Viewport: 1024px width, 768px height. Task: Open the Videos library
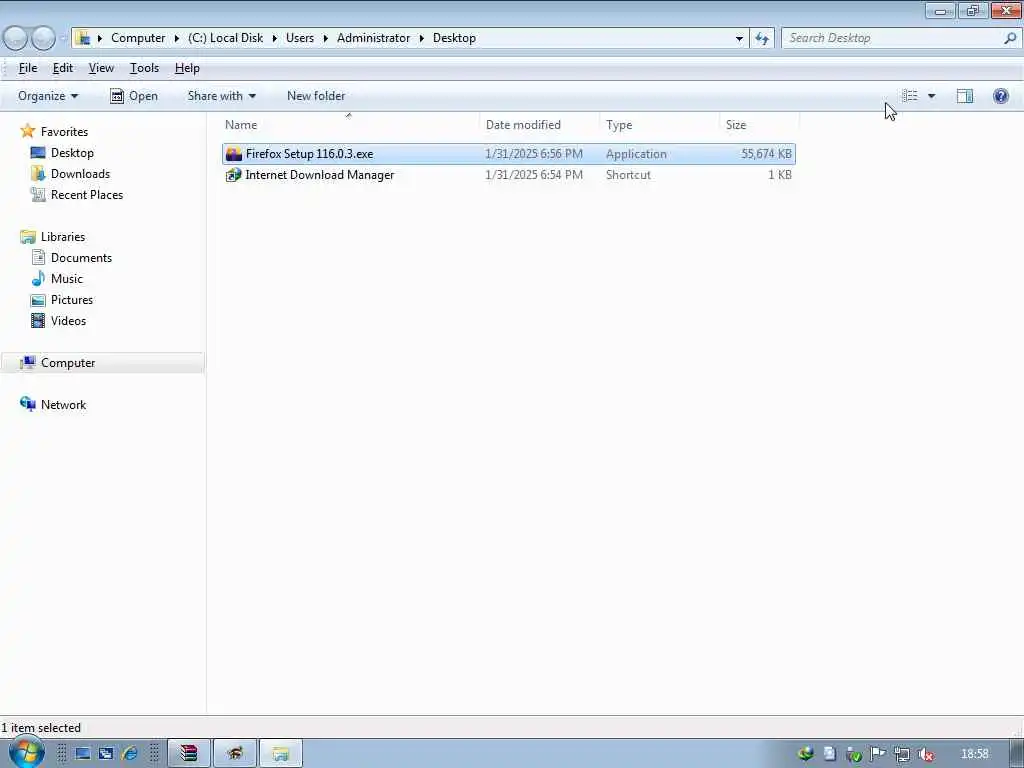click(68, 321)
